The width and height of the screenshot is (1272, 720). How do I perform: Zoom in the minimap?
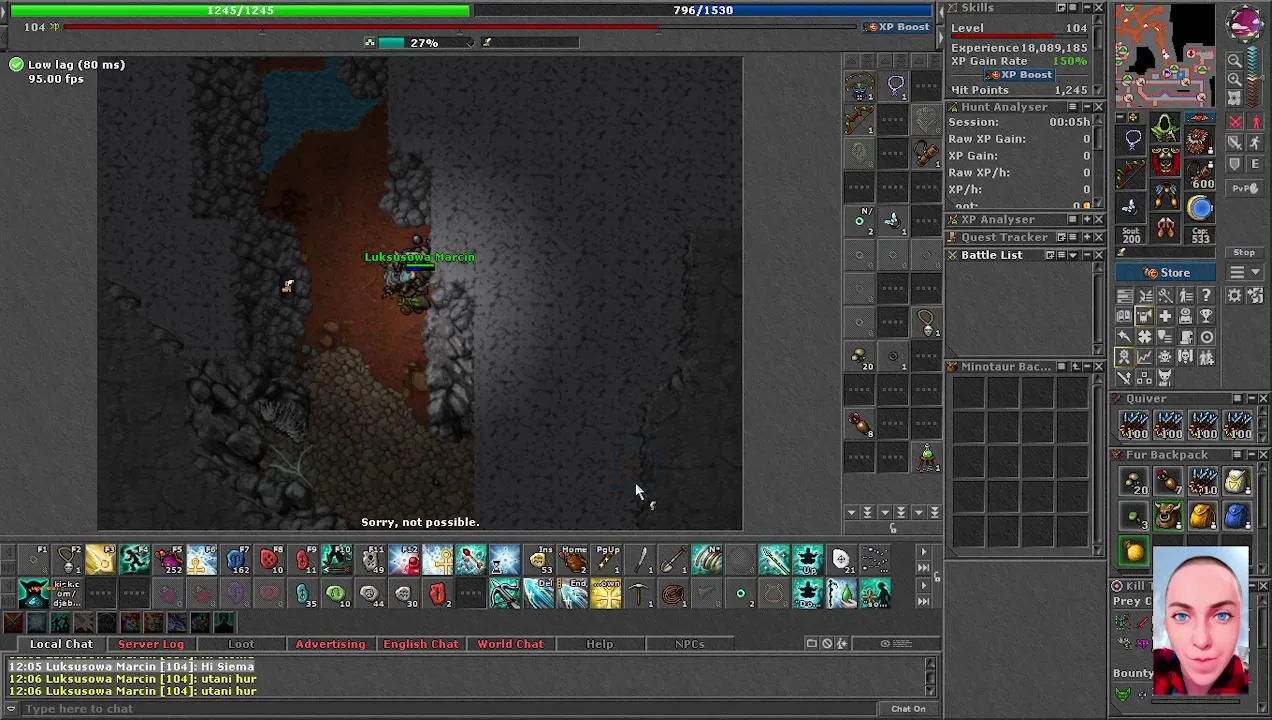click(1235, 80)
